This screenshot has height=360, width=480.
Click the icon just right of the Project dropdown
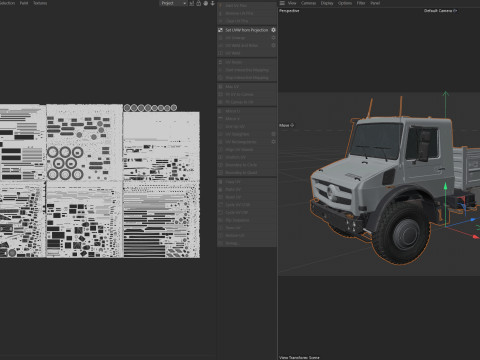192,3
